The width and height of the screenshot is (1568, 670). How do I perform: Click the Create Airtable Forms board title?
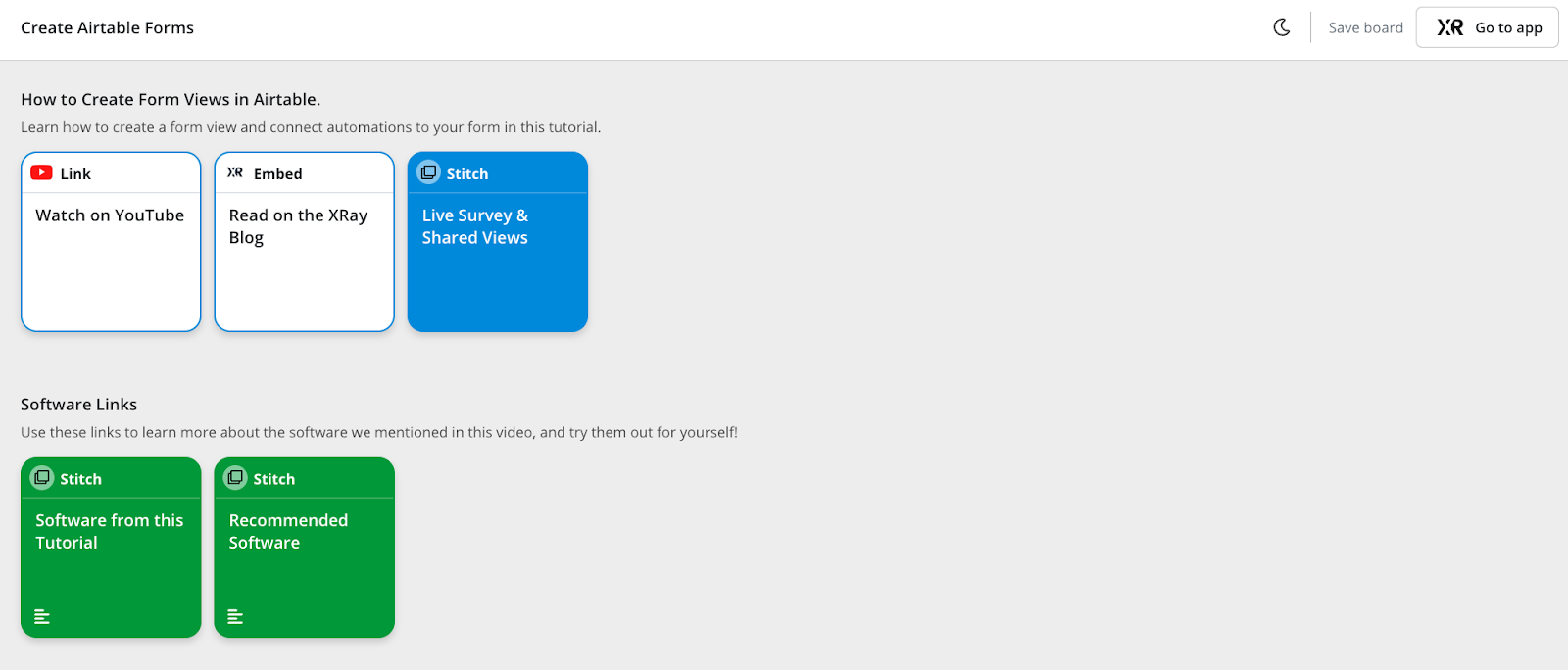[x=108, y=27]
